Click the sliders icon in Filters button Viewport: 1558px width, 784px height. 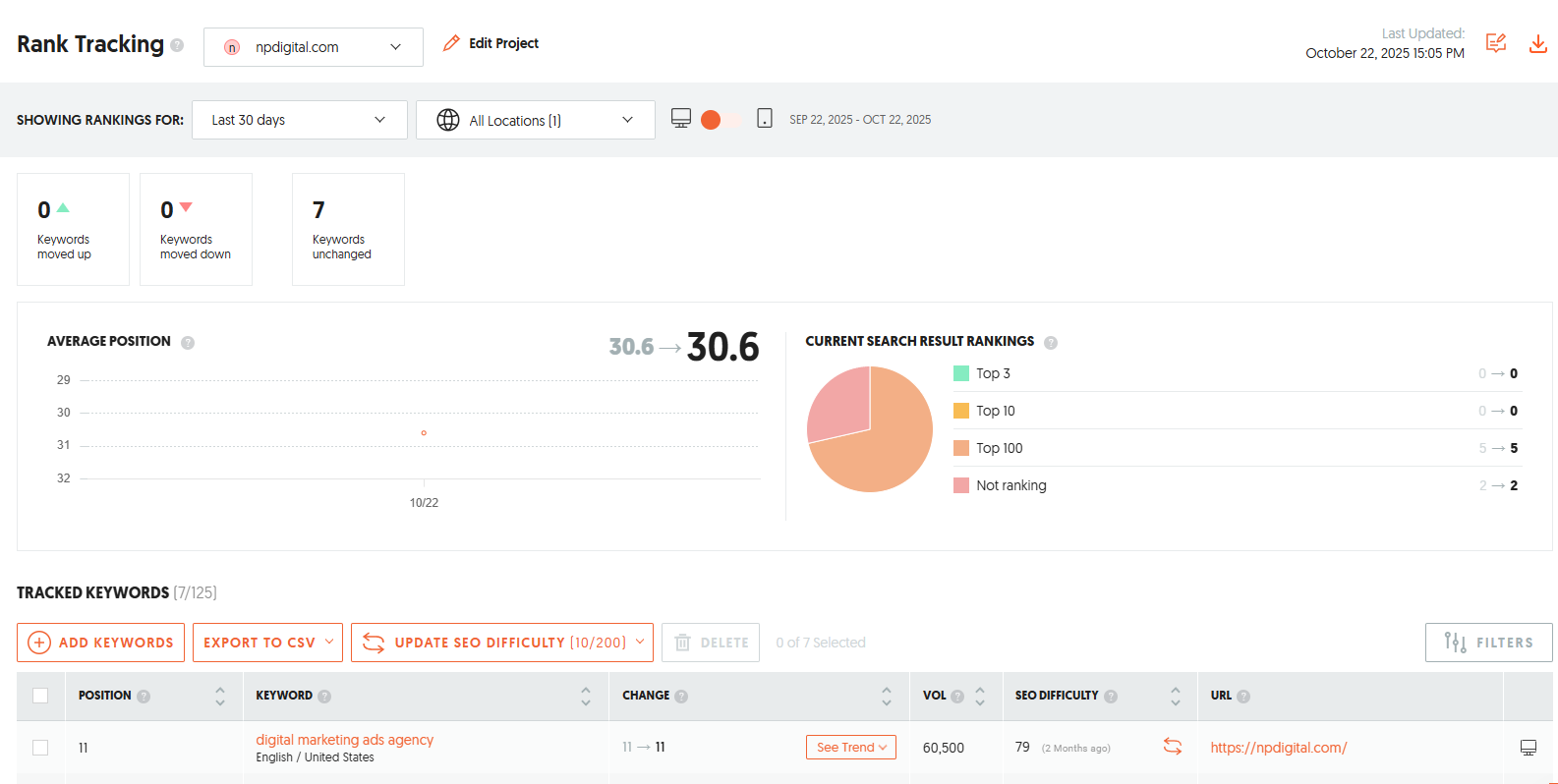[x=1455, y=643]
